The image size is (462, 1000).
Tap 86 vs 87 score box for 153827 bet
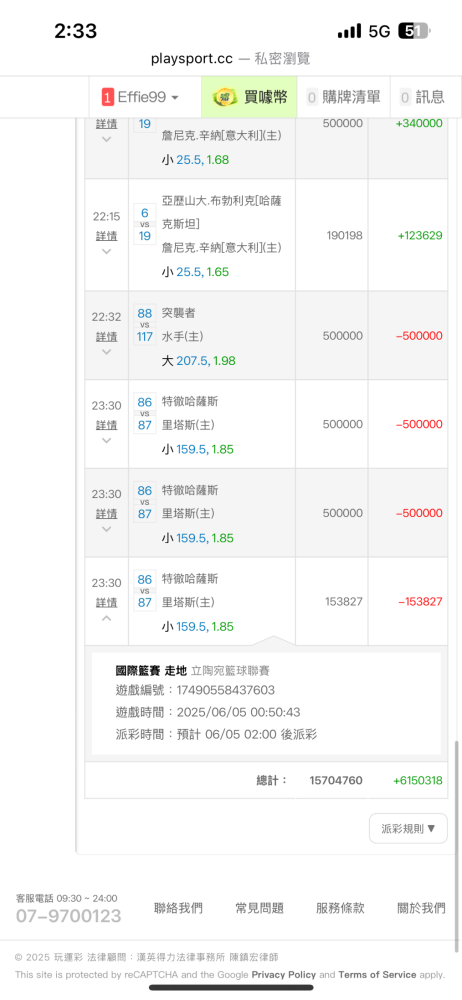point(145,591)
